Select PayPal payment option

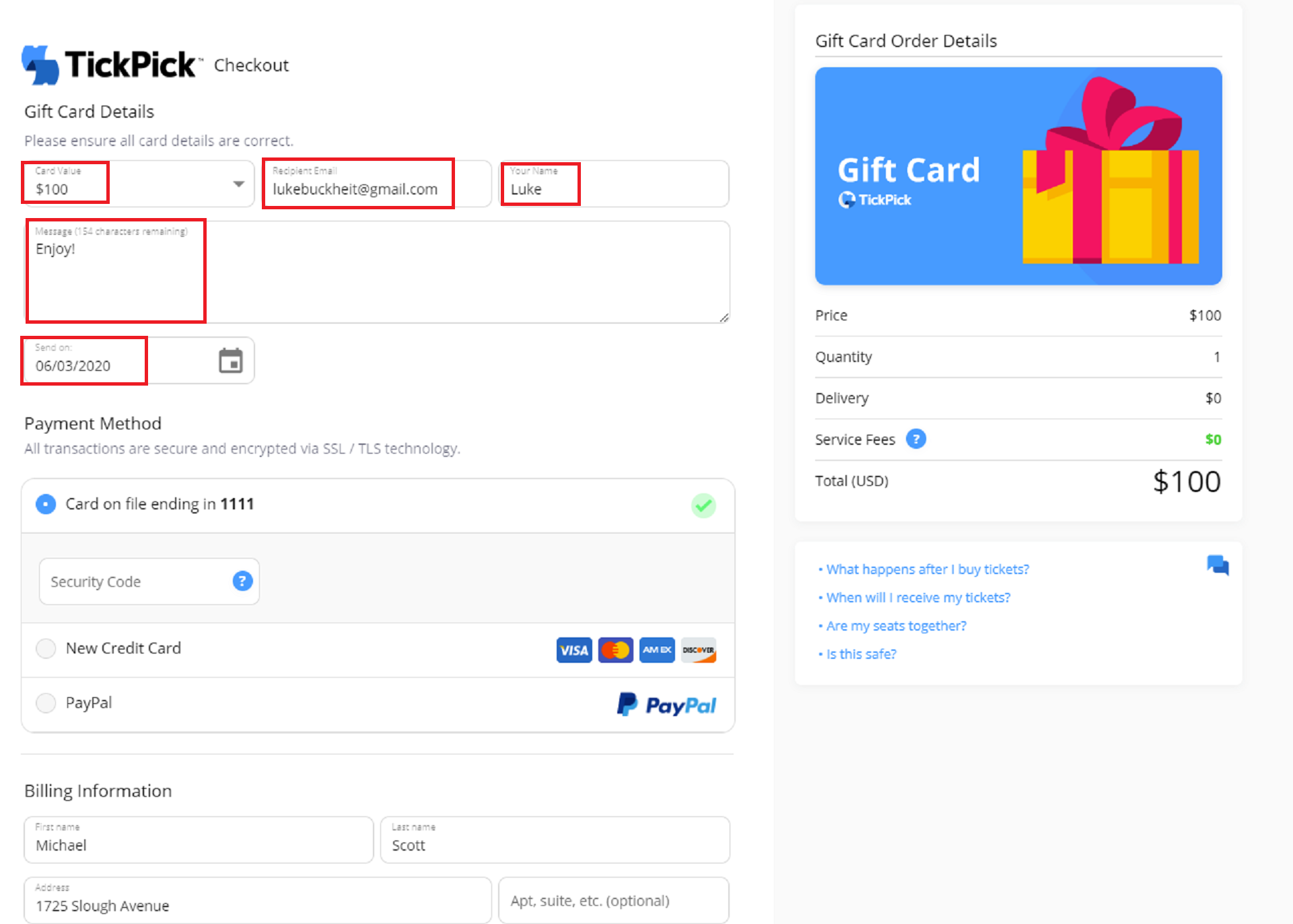point(46,703)
